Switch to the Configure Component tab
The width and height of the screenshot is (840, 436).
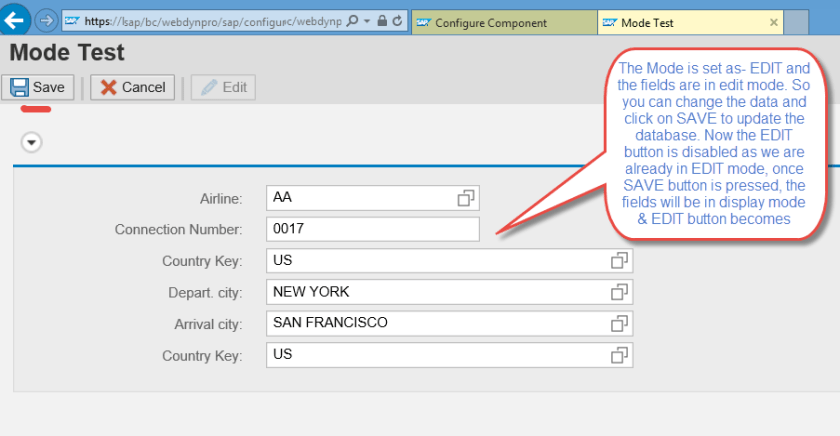(x=490, y=22)
